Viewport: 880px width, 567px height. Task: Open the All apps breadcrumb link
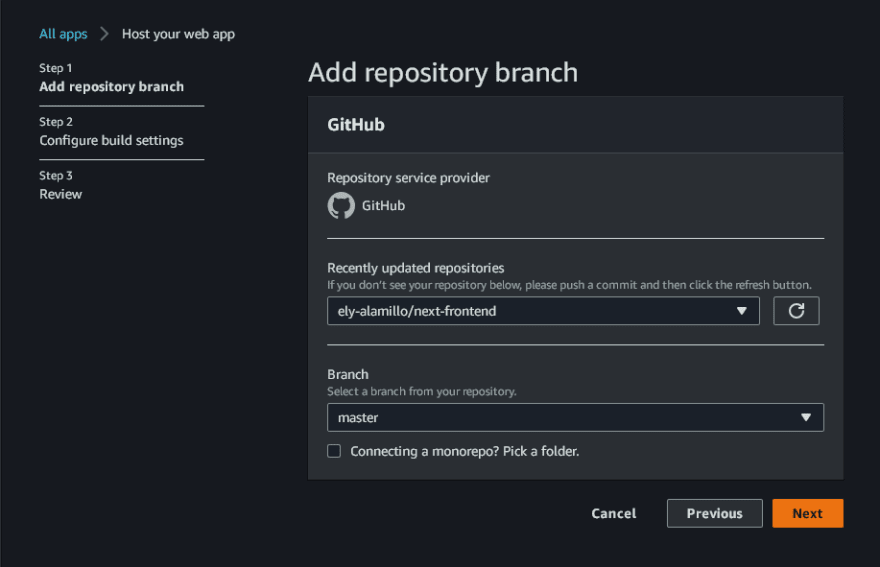pos(63,34)
